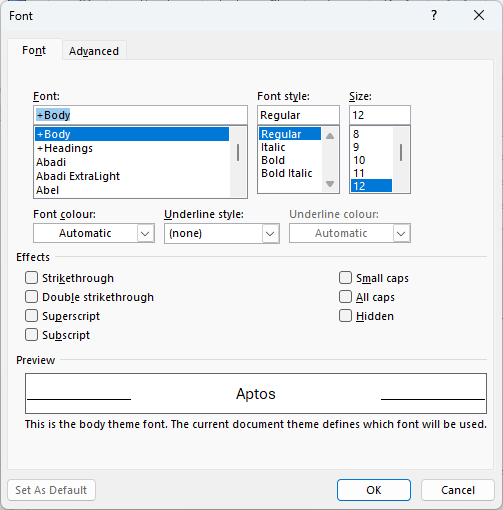Select size 9 in the list

pos(371,147)
